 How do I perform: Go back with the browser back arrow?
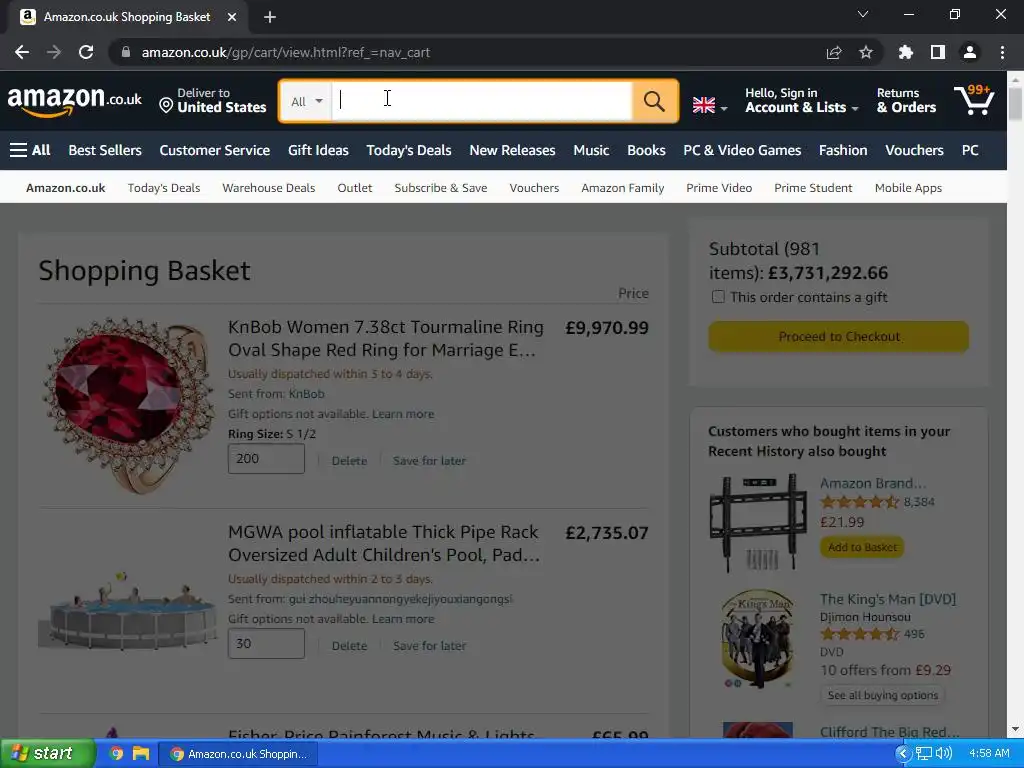click(22, 52)
